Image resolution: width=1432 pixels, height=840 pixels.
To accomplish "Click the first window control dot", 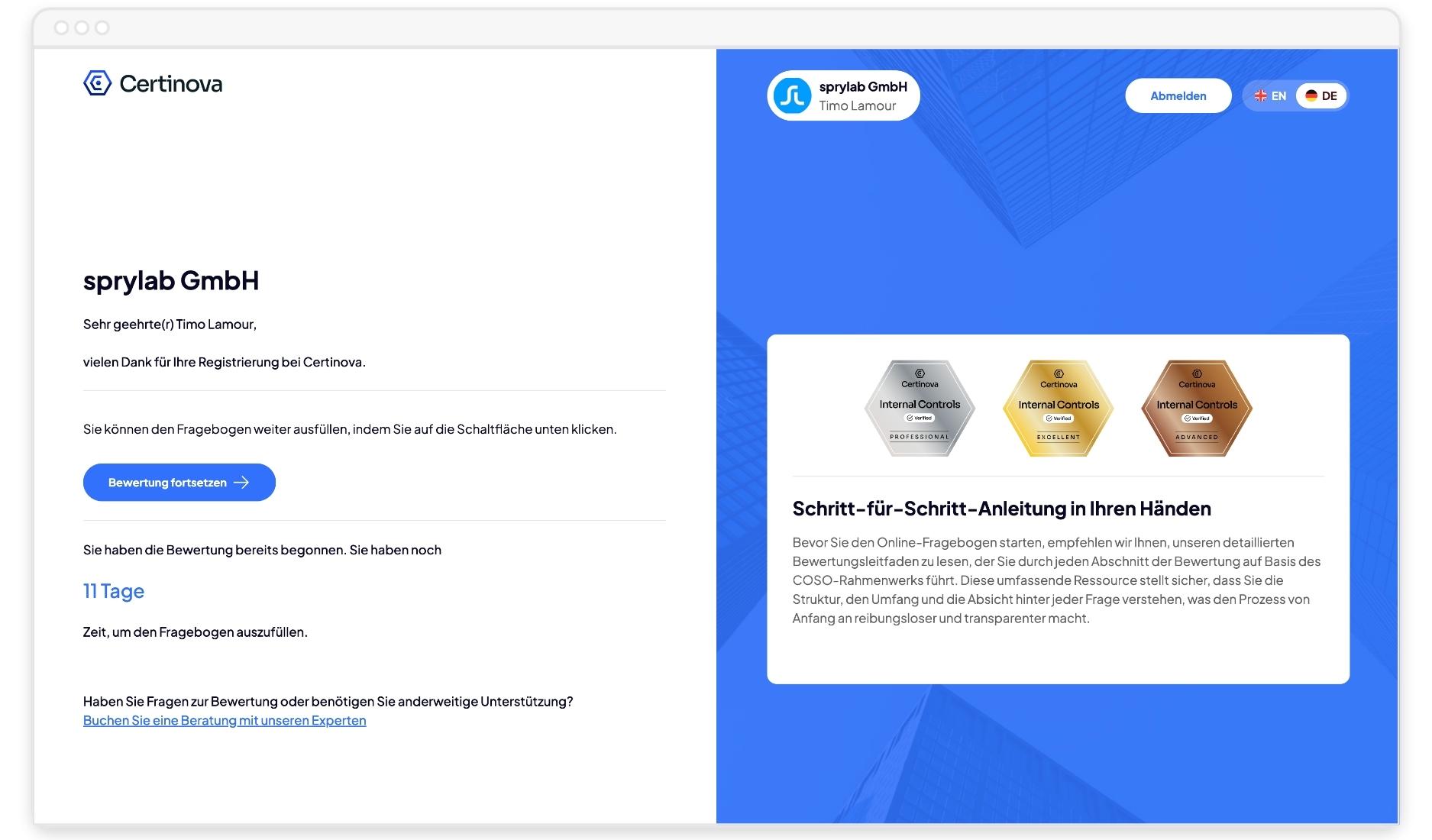I will pos(62,28).
